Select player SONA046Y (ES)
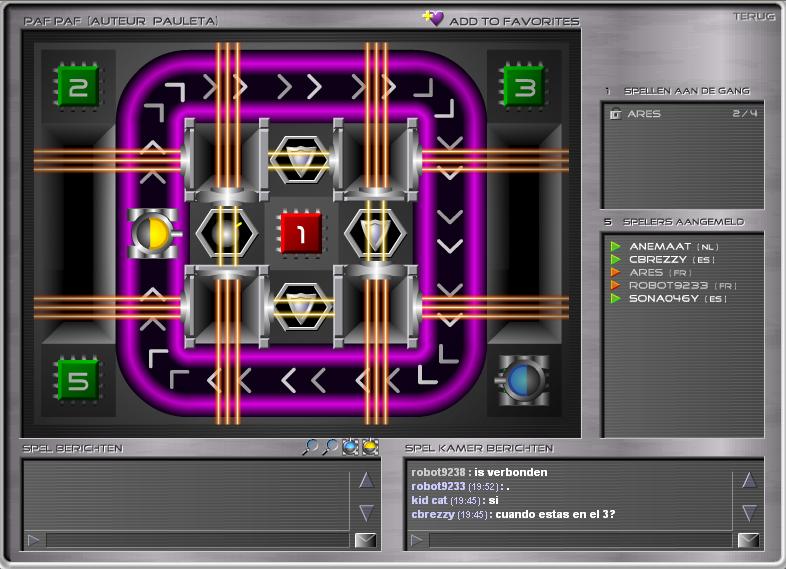This screenshot has width=786, height=569. pyautogui.click(x=678, y=298)
